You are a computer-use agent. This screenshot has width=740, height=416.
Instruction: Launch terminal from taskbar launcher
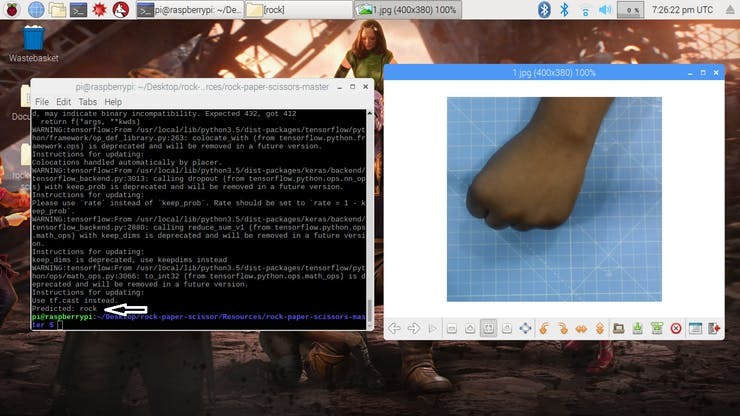pyautogui.click(x=78, y=9)
